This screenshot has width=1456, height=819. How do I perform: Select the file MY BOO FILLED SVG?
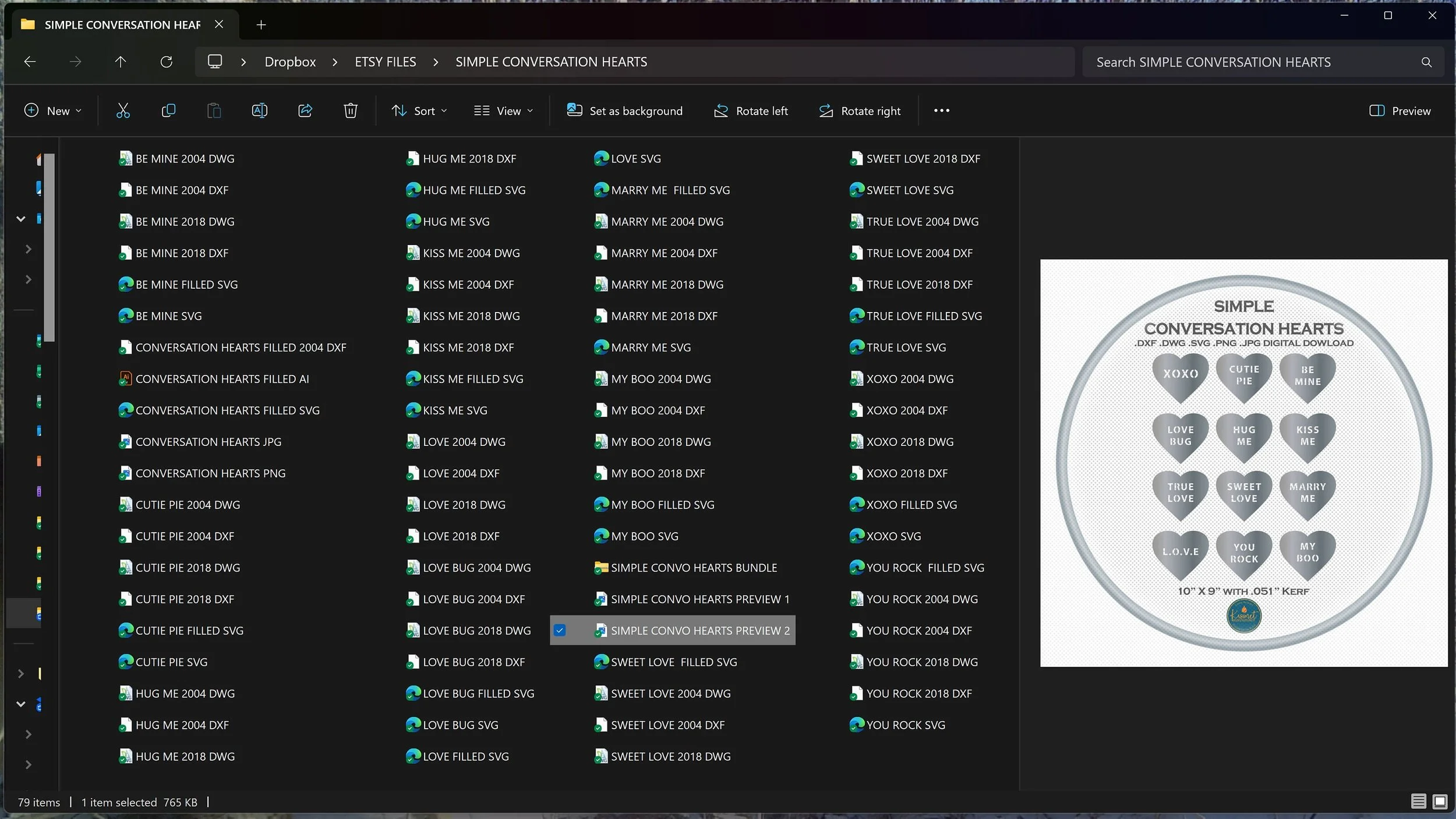(654, 505)
